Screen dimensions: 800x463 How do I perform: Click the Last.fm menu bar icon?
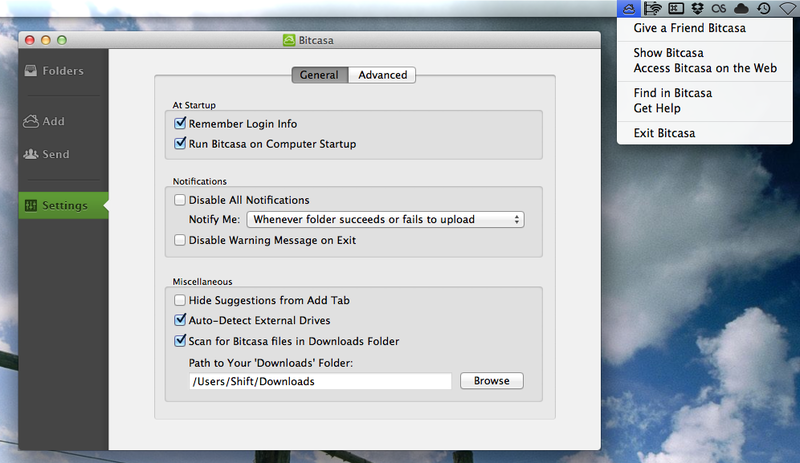[719, 8]
